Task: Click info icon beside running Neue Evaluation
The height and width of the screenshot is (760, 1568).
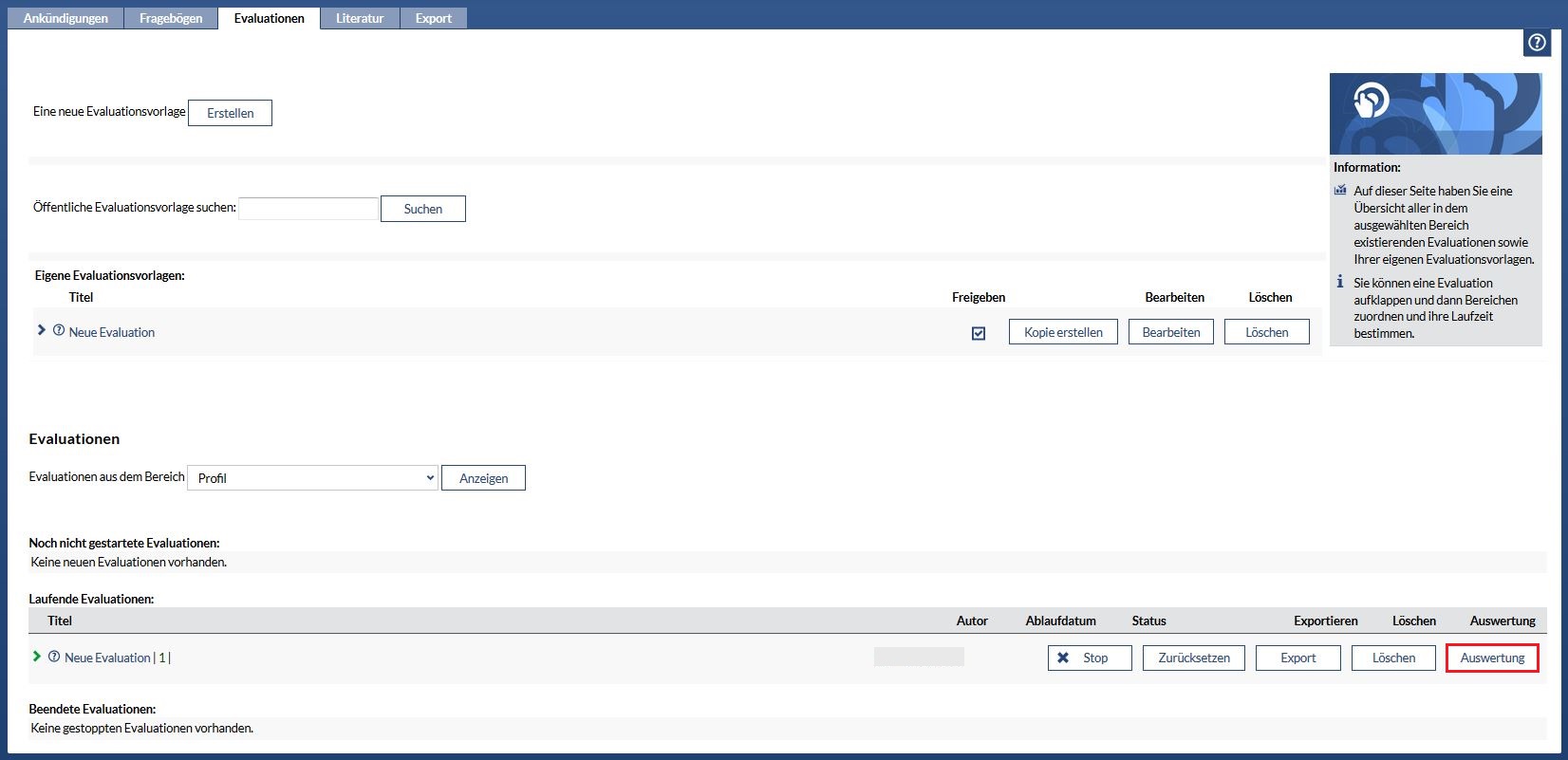Action: click(54, 657)
